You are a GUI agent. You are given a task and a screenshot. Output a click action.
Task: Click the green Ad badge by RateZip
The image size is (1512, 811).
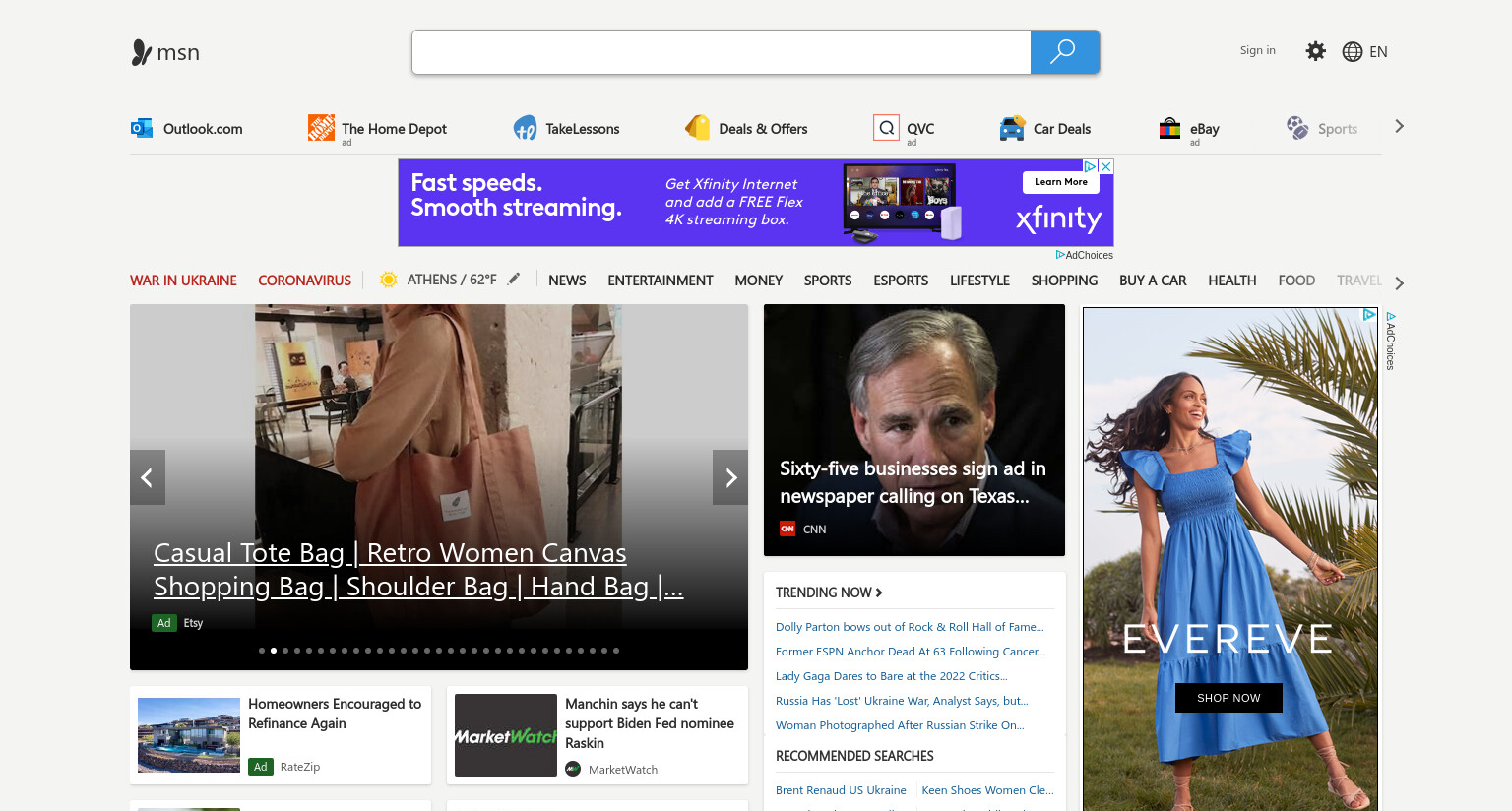pos(261,767)
